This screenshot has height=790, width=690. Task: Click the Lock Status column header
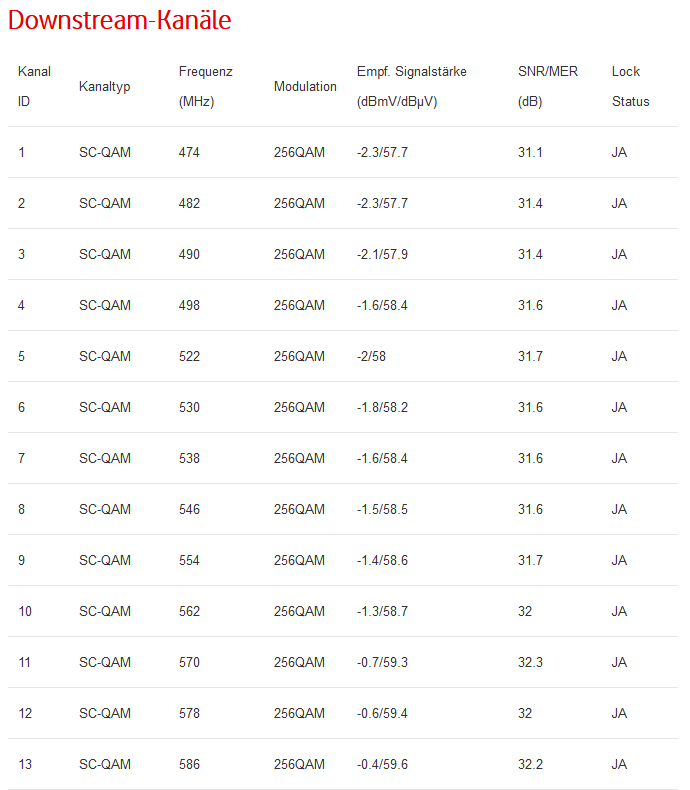coord(630,86)
